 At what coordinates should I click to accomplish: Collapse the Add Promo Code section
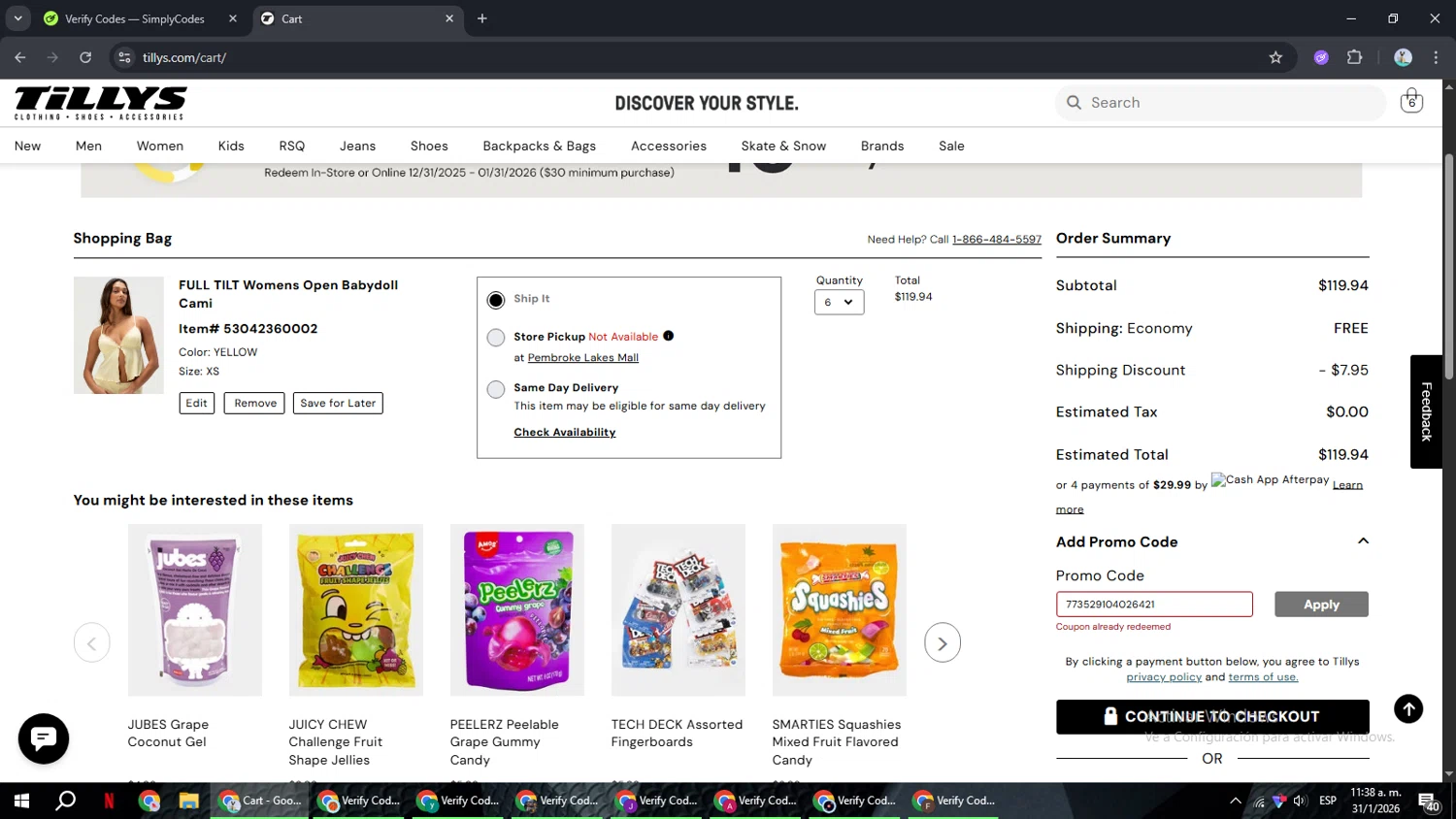tap(1363, 541)
